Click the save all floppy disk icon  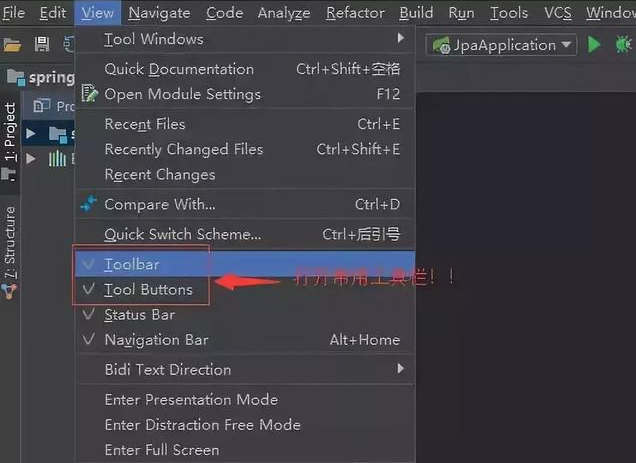(x=42, y=44)
